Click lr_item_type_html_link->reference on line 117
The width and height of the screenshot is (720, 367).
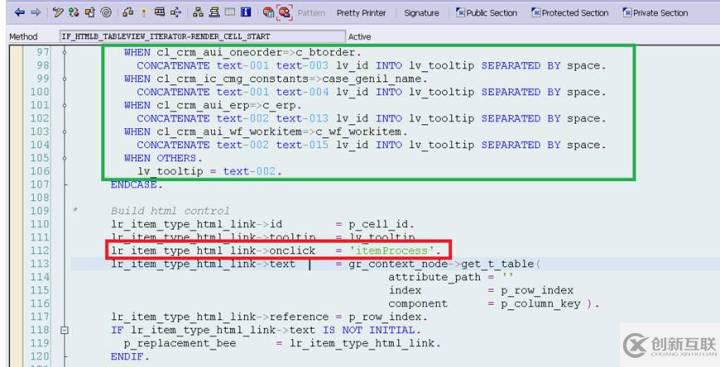(x=220, y=316)
